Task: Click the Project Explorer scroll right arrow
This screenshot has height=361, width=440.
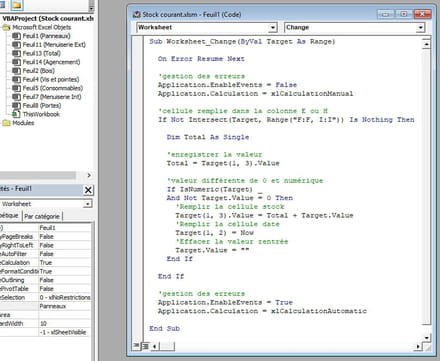Action: click(89, 175)
